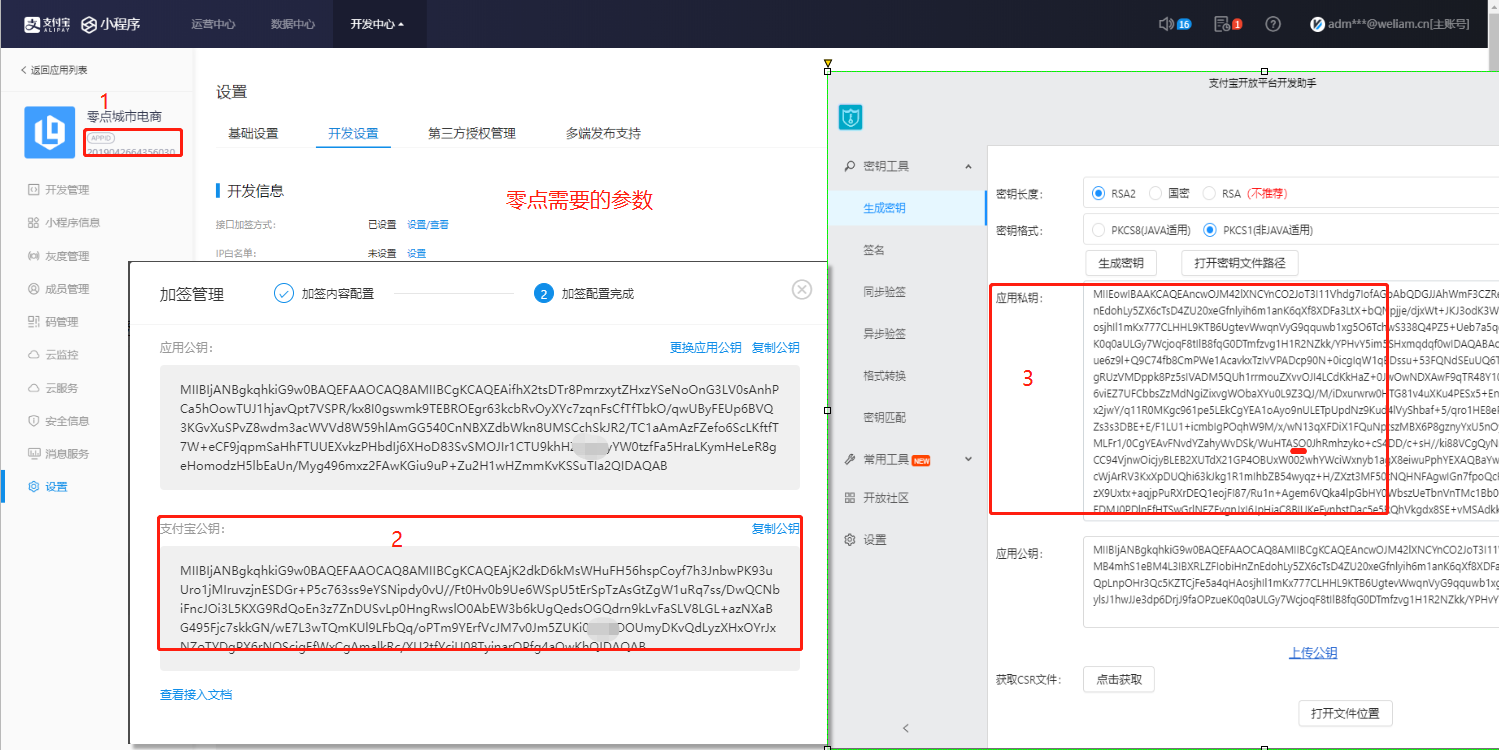The width and height of the screenshot is (1499, 750).
Task: Go back via 返回应用列表
Action: click(54, 70)
